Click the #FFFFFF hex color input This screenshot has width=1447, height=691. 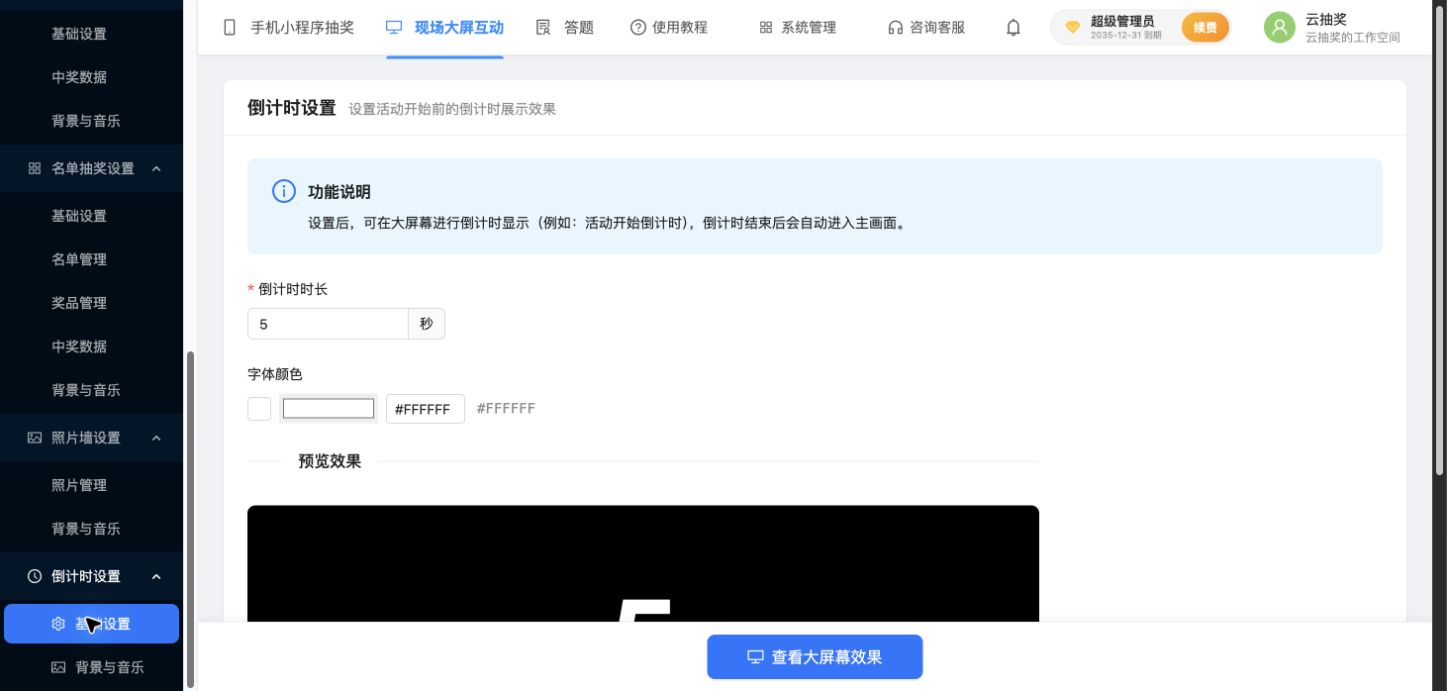(x=425, y=409)
